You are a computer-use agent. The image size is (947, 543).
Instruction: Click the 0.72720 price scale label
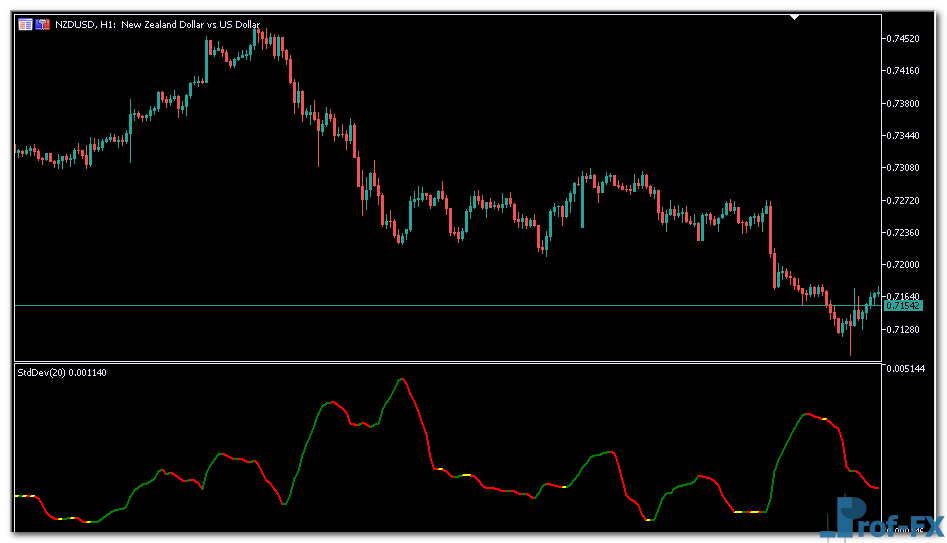pos(903,200)
